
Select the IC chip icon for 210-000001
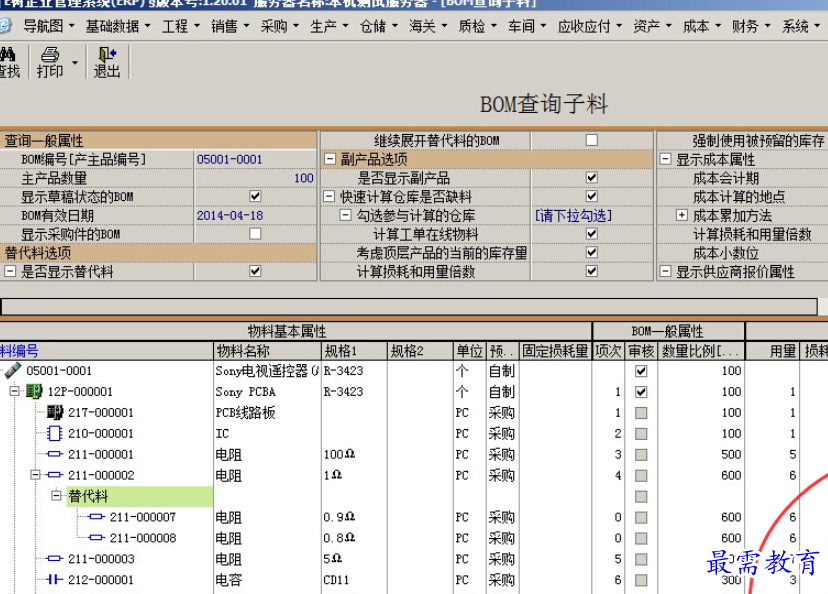55,433
